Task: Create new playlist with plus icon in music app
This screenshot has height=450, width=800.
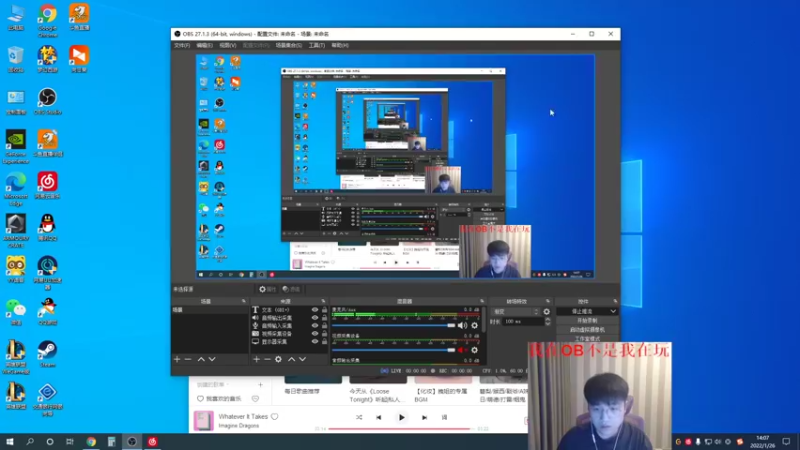Action: 260,384
